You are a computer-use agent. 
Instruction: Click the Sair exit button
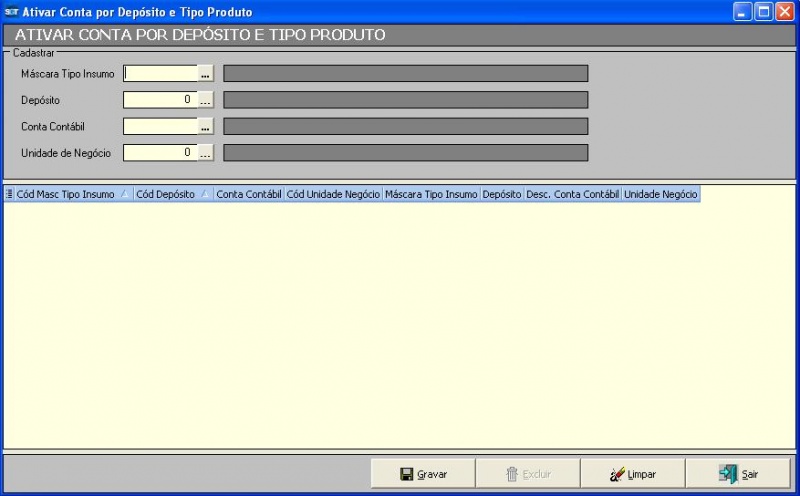[x=740, y=474]
